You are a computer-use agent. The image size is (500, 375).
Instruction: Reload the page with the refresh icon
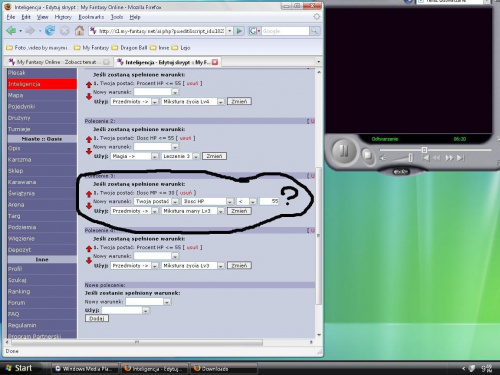pyautogui.click(x=50, y=31)
